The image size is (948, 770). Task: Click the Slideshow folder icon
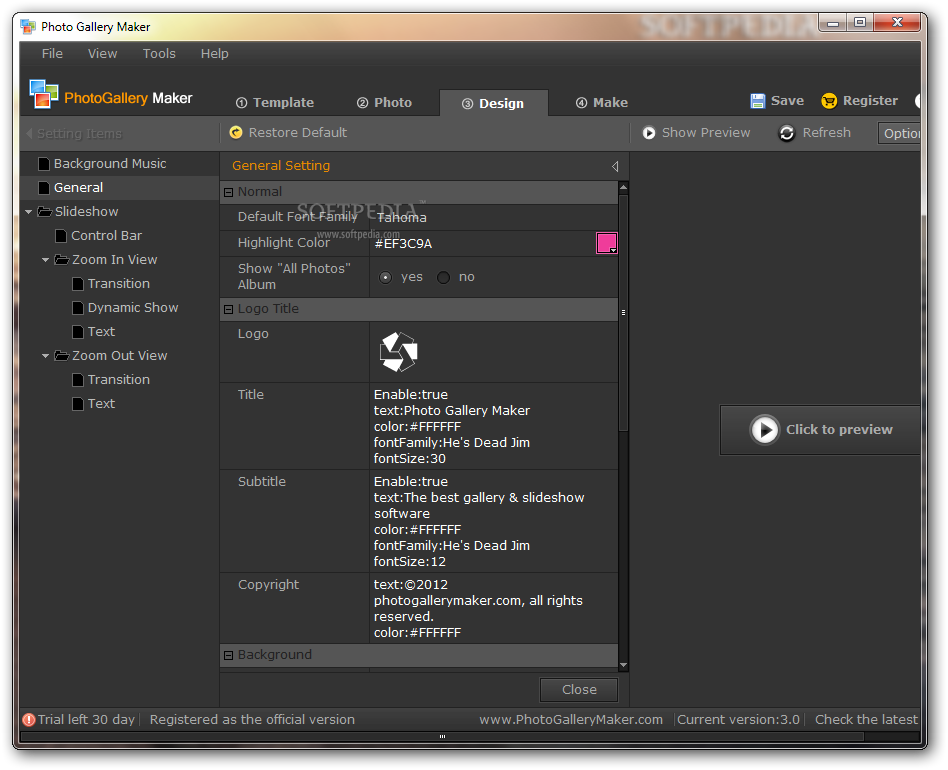[45, 212]
